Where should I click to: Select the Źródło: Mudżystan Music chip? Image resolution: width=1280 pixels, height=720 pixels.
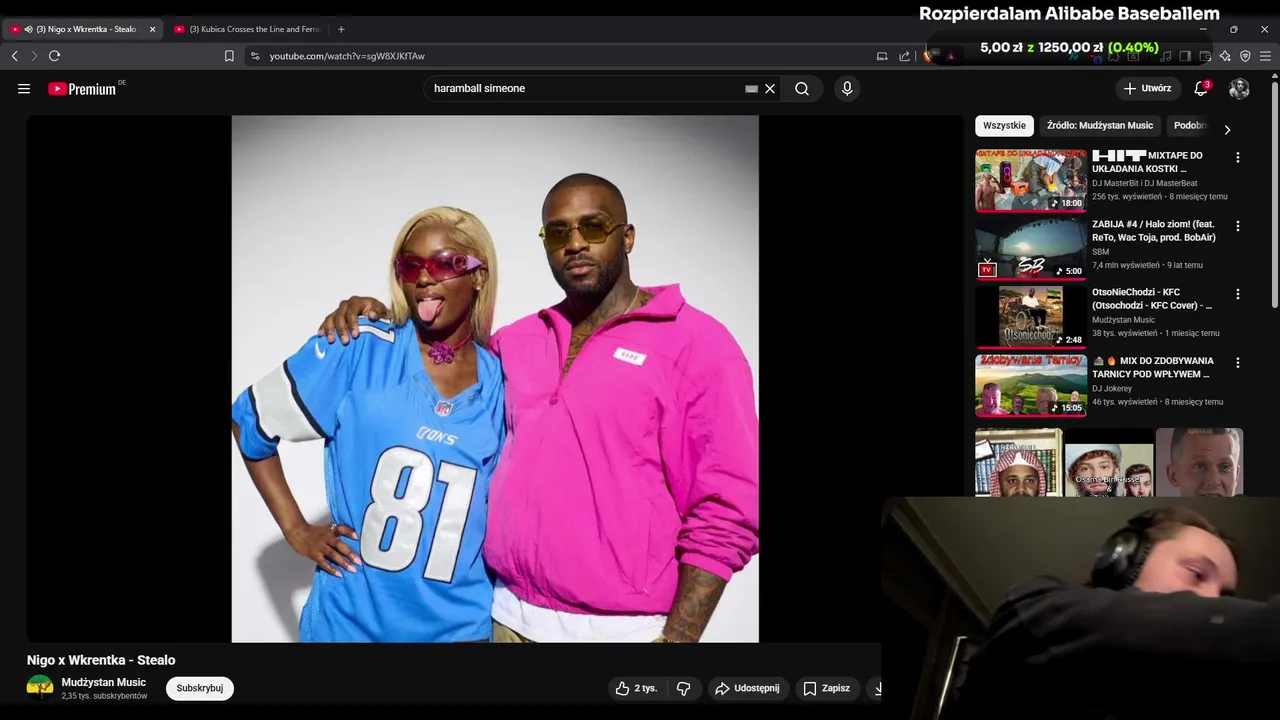point(1100,126)
